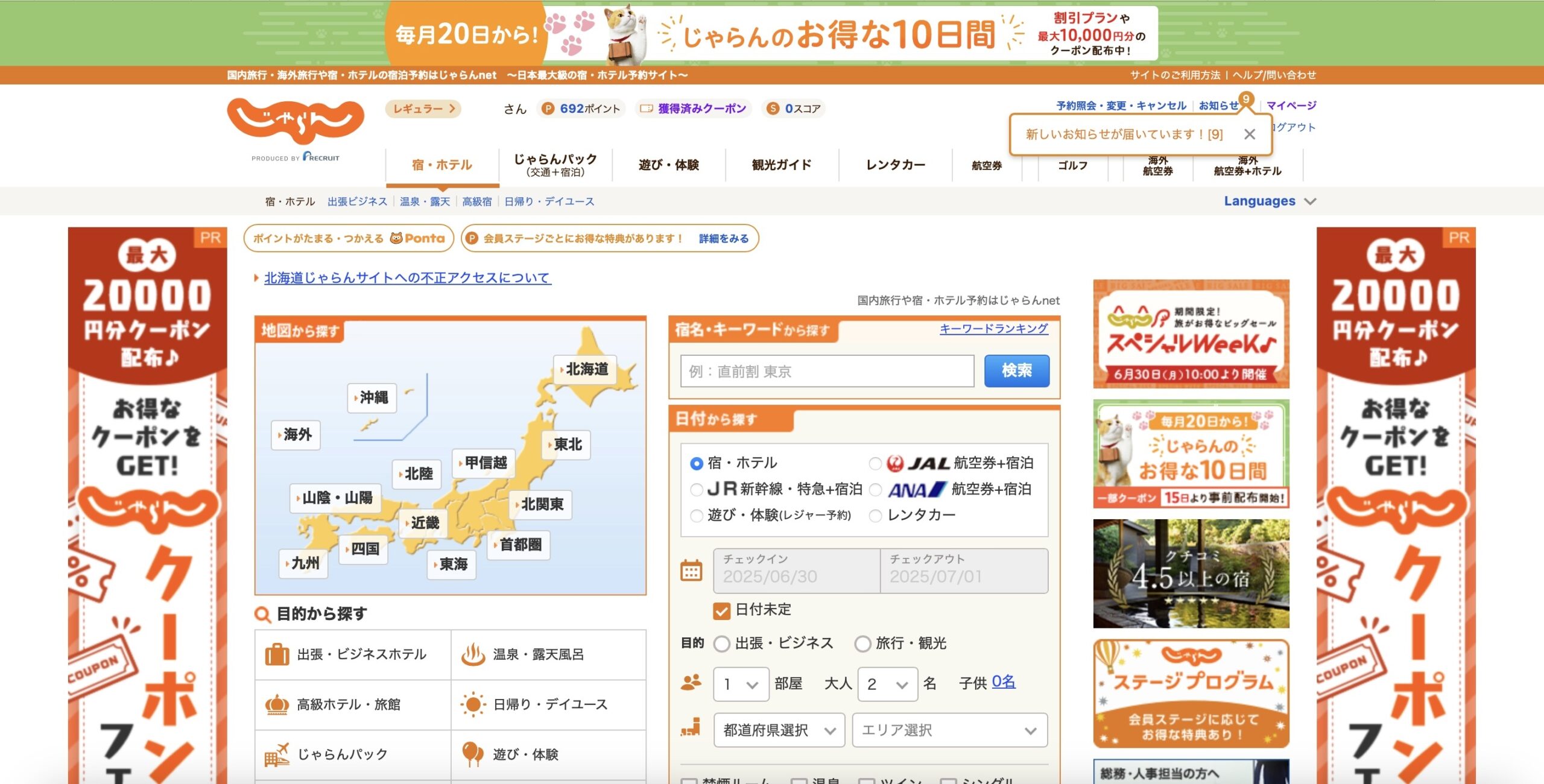The image size is (1544, 784).
Task: Click the 詳細をみる link
Action: 724,238
